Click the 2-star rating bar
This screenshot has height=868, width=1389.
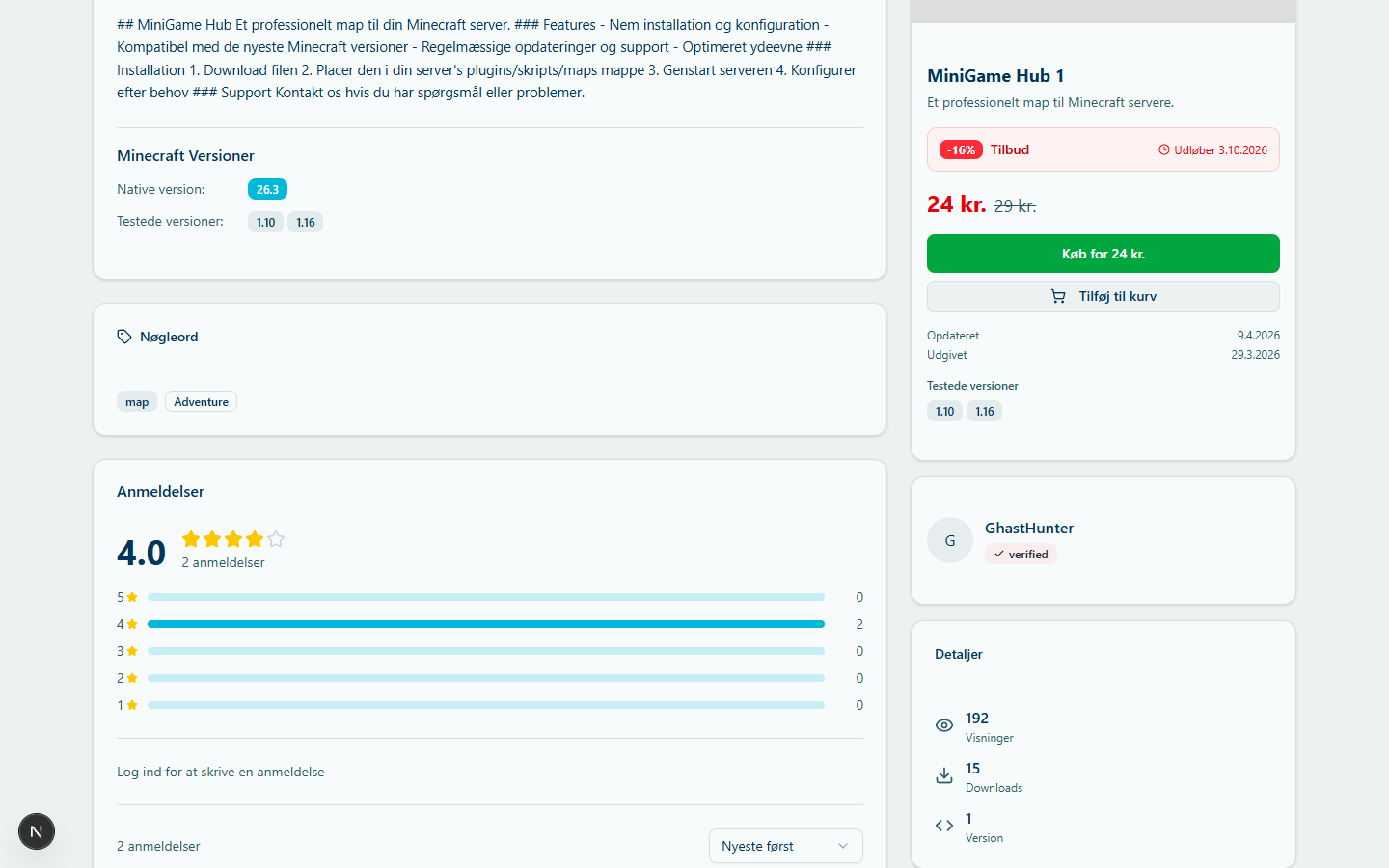486,678
